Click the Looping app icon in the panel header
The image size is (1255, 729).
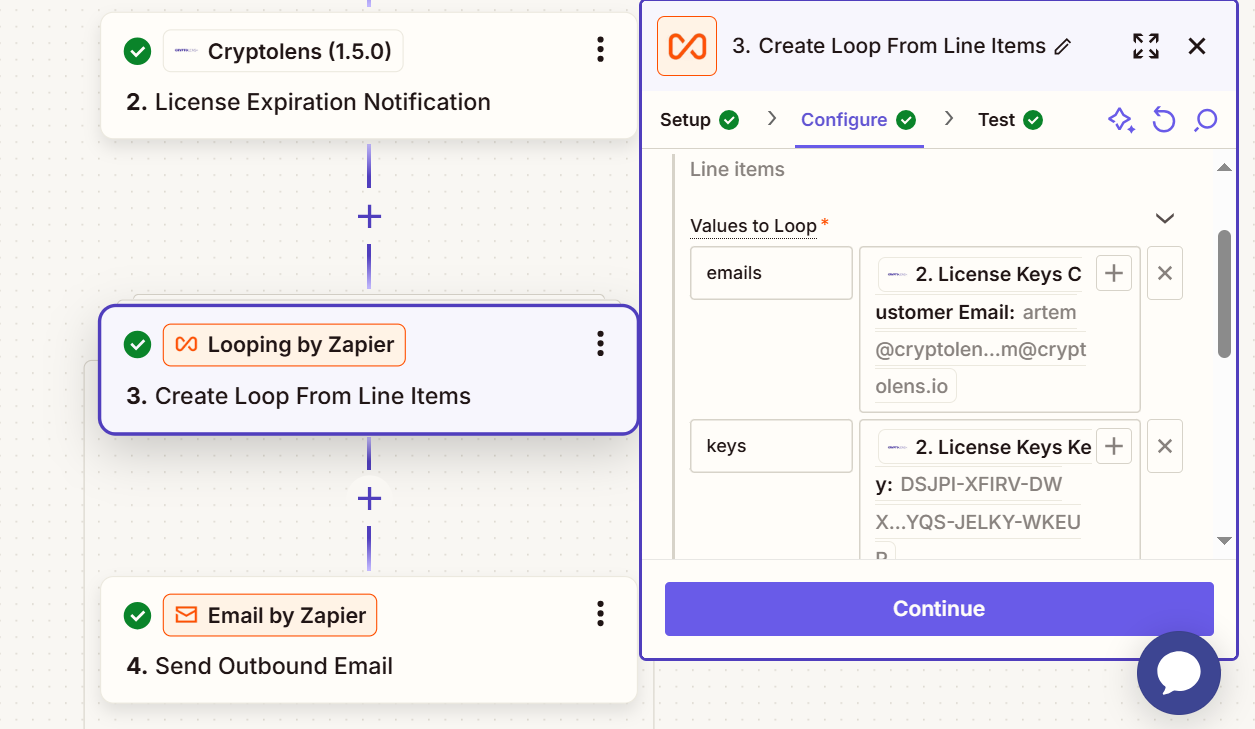pyautogui.click(x=687, y=46)
